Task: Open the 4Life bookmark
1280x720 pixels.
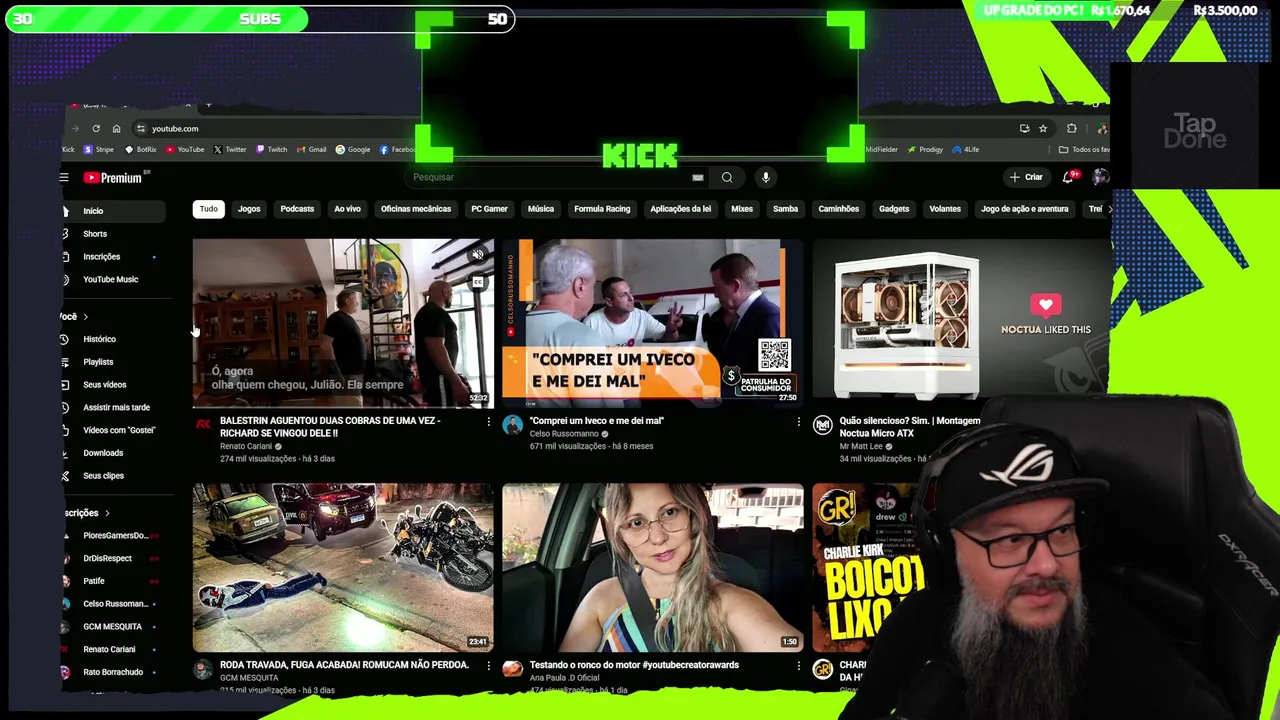Action: (x=966, y=149)
